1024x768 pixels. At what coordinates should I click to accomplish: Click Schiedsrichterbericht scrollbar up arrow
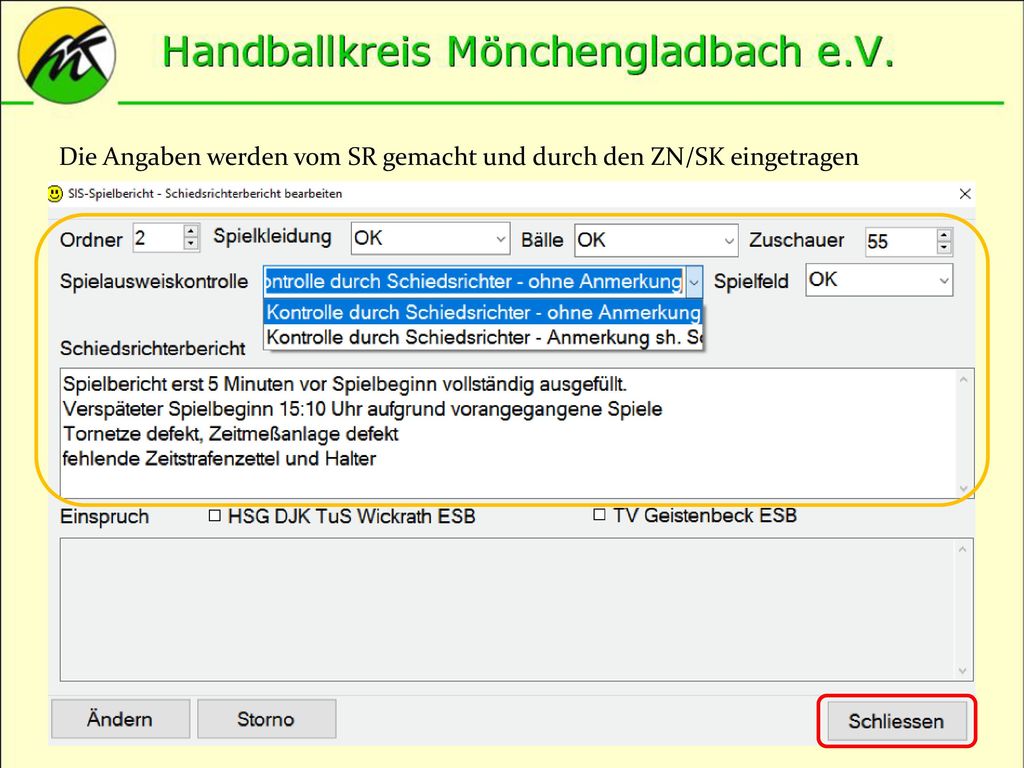pos(964,379)
